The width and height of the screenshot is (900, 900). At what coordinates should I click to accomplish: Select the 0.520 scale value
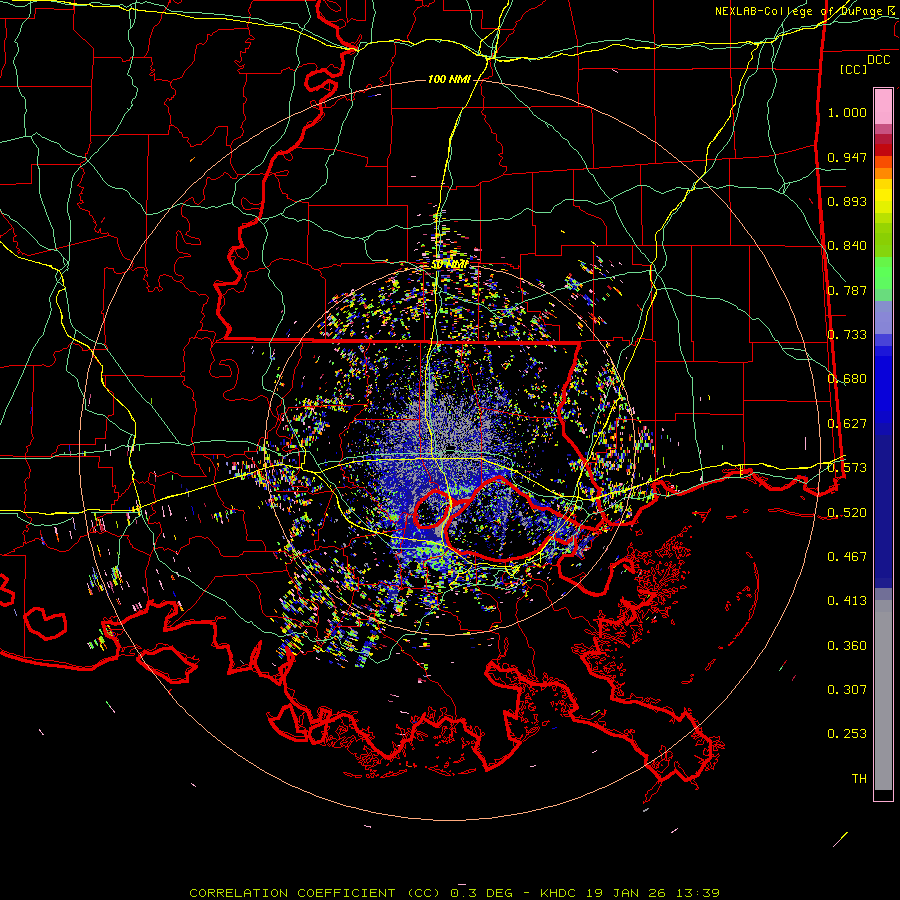847,513
